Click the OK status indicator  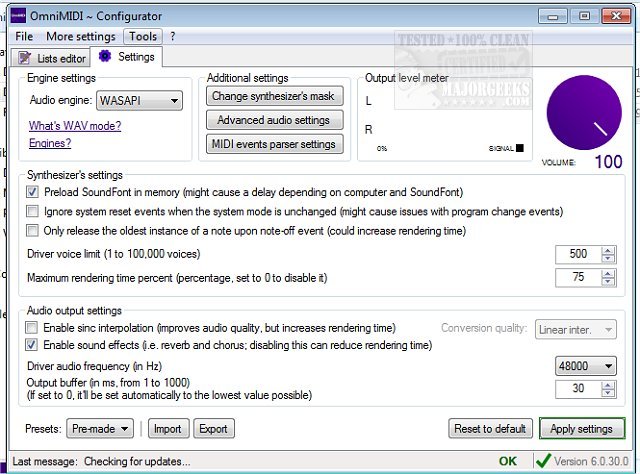(507, 461)
